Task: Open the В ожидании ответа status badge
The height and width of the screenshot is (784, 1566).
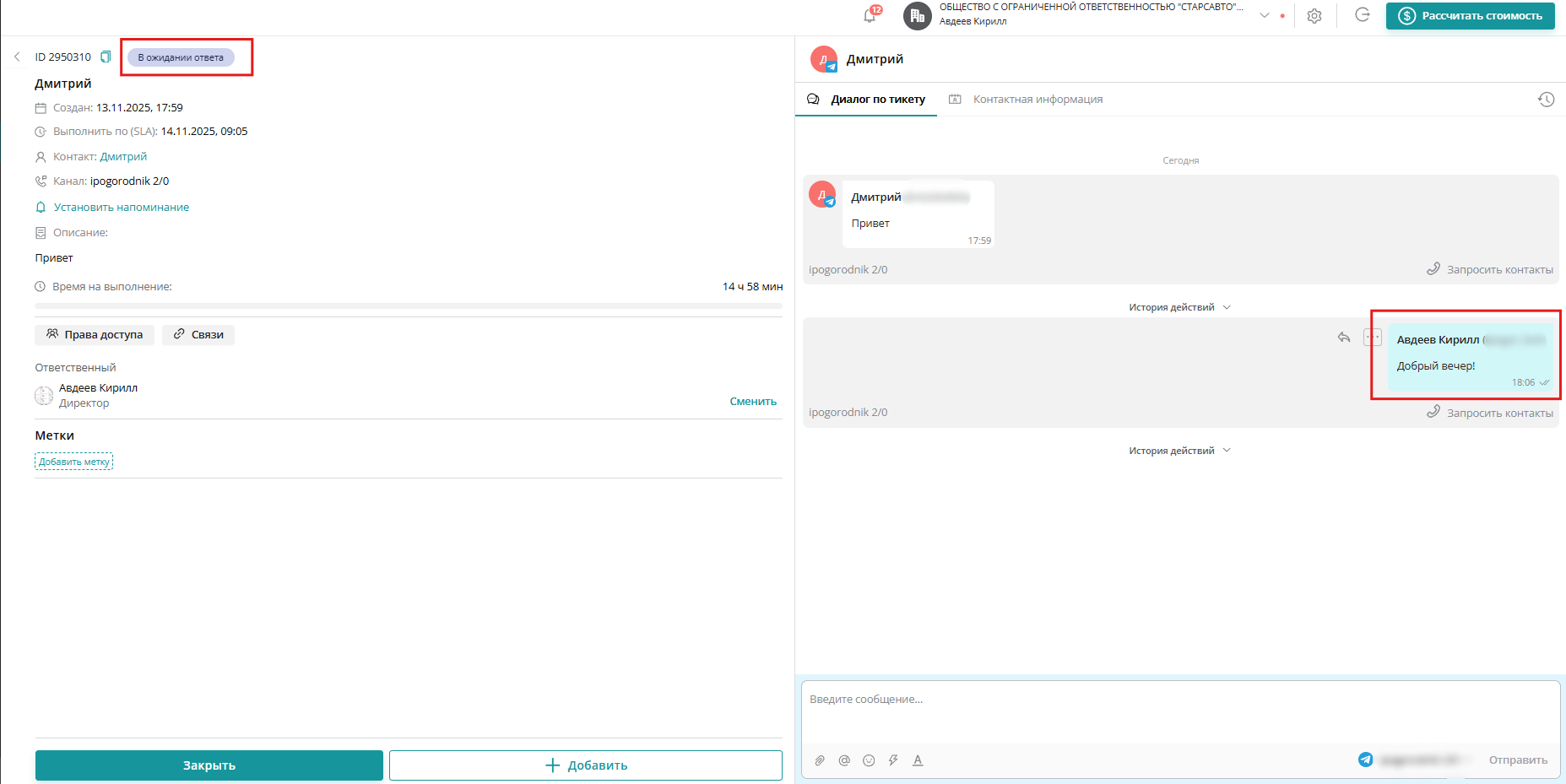Action: click(181, 57)
